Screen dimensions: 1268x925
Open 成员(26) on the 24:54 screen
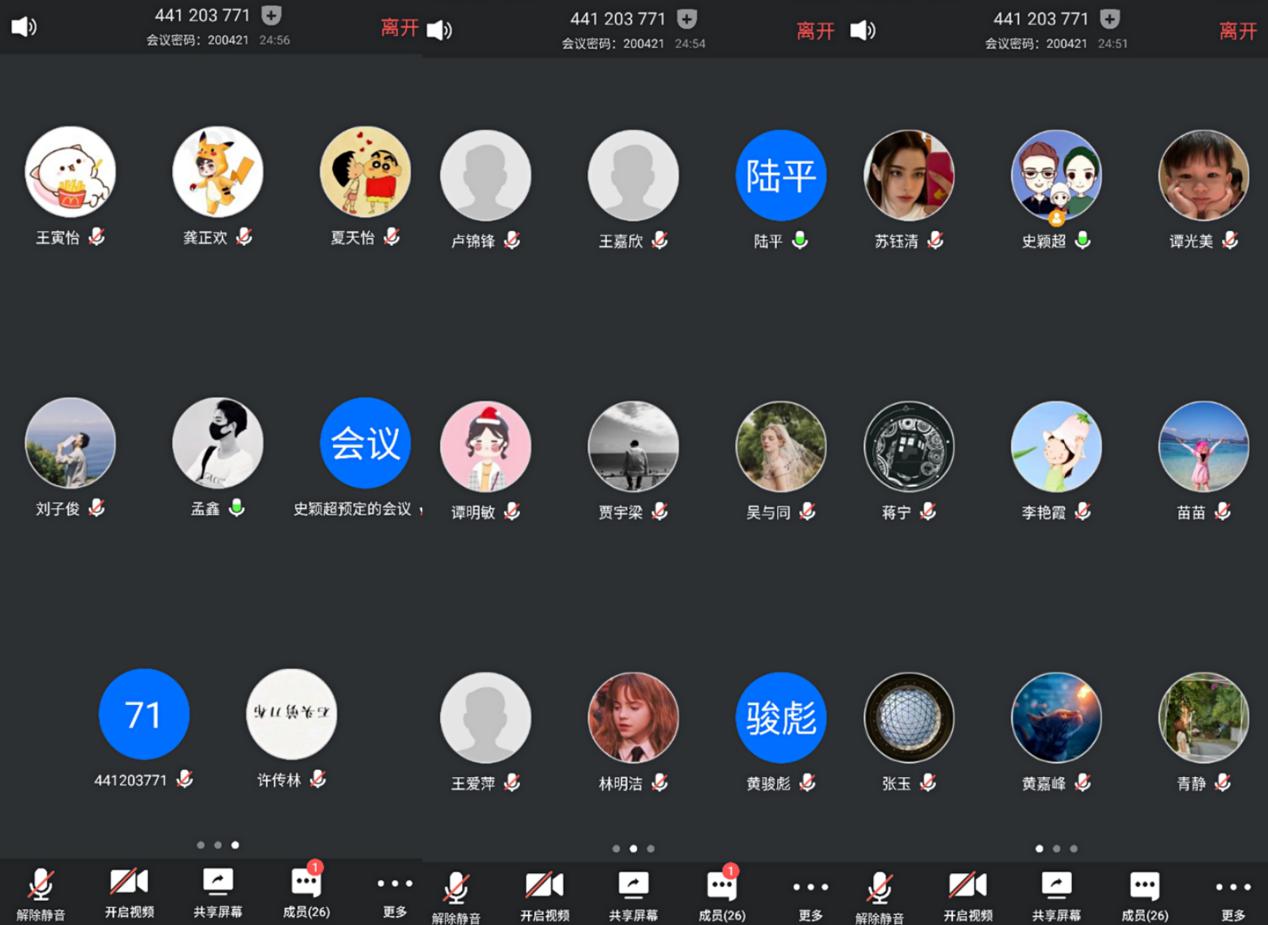(x=721, y=893)
